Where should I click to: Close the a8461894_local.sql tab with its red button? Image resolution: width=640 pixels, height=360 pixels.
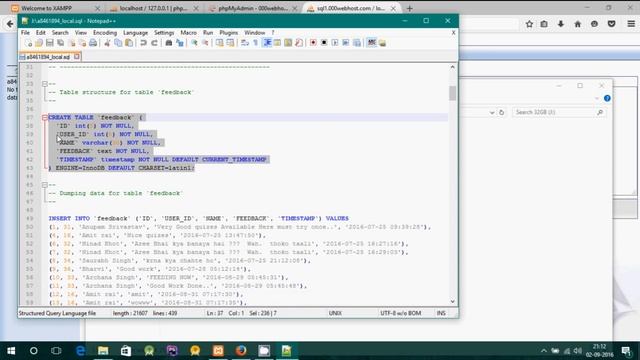pyautogui.click(x=77, y=56)
